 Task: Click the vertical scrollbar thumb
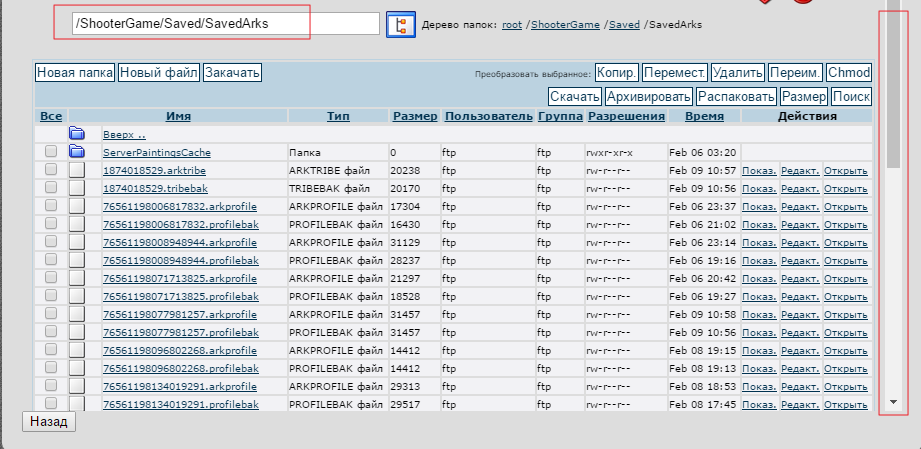(893, 90)
